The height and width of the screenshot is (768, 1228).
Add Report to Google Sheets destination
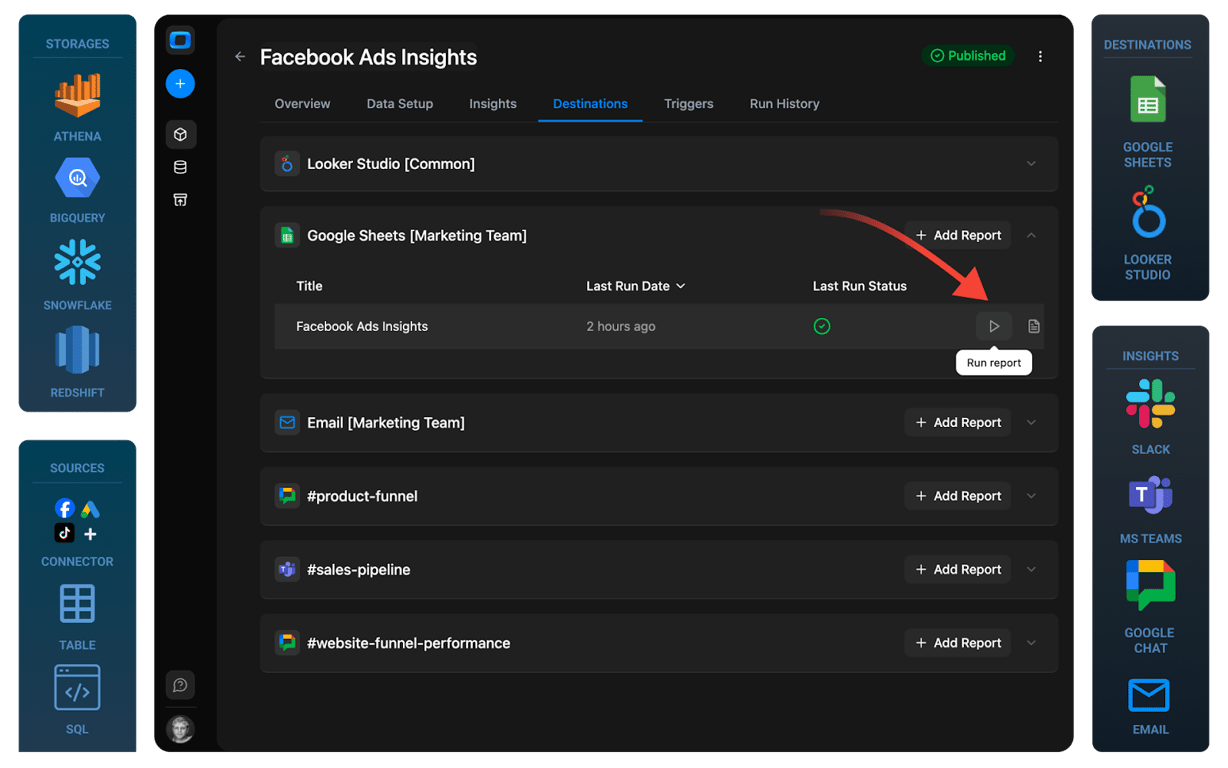pyautogui.click(x=958, y=235)
